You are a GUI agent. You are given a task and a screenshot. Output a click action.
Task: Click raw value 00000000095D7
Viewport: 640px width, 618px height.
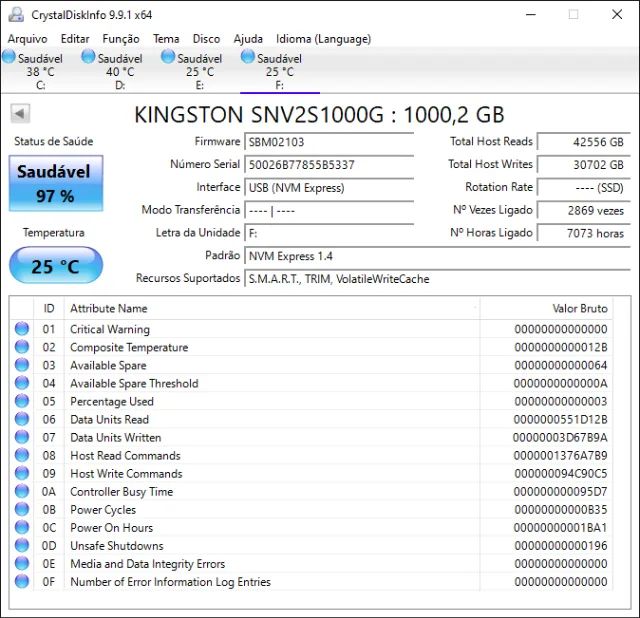(x=560, y=491)
